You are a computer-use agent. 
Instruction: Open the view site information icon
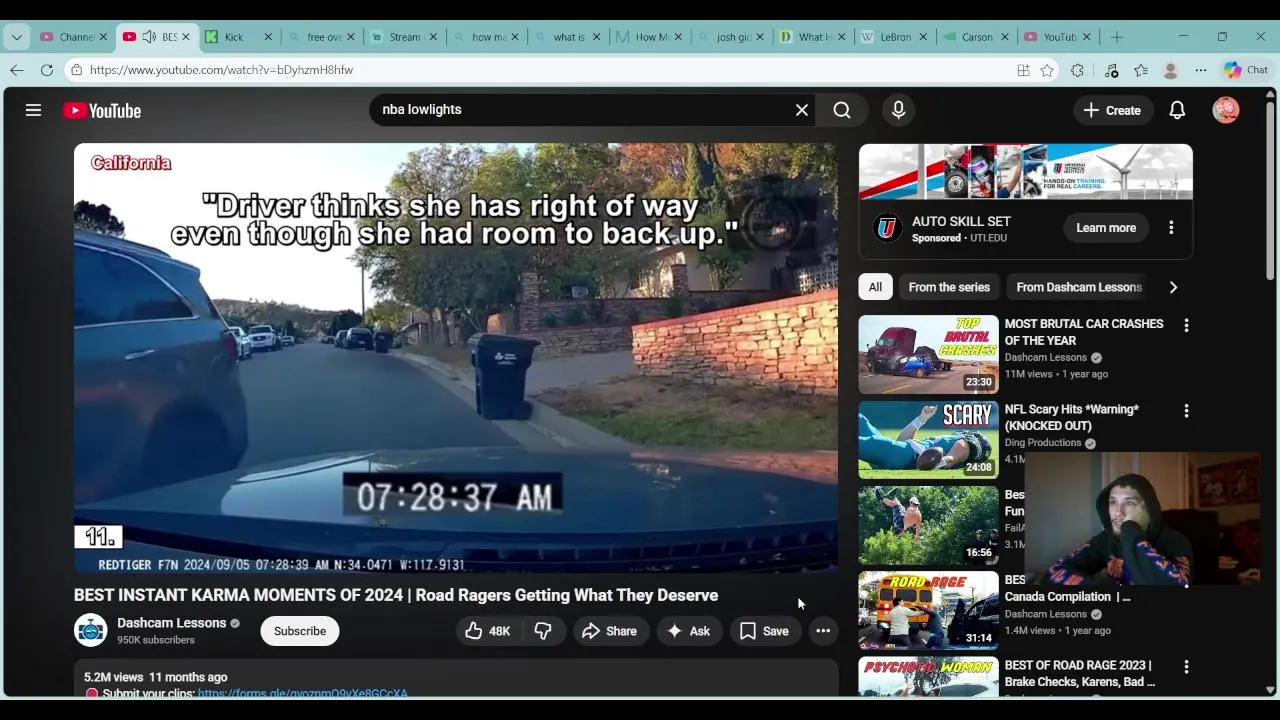click(76, 70)
